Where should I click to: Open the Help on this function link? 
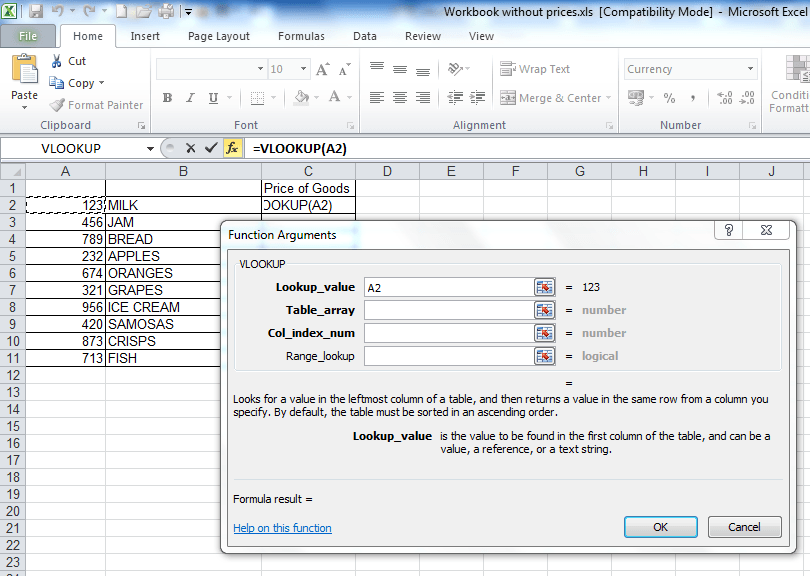click(x=283, y=528)
